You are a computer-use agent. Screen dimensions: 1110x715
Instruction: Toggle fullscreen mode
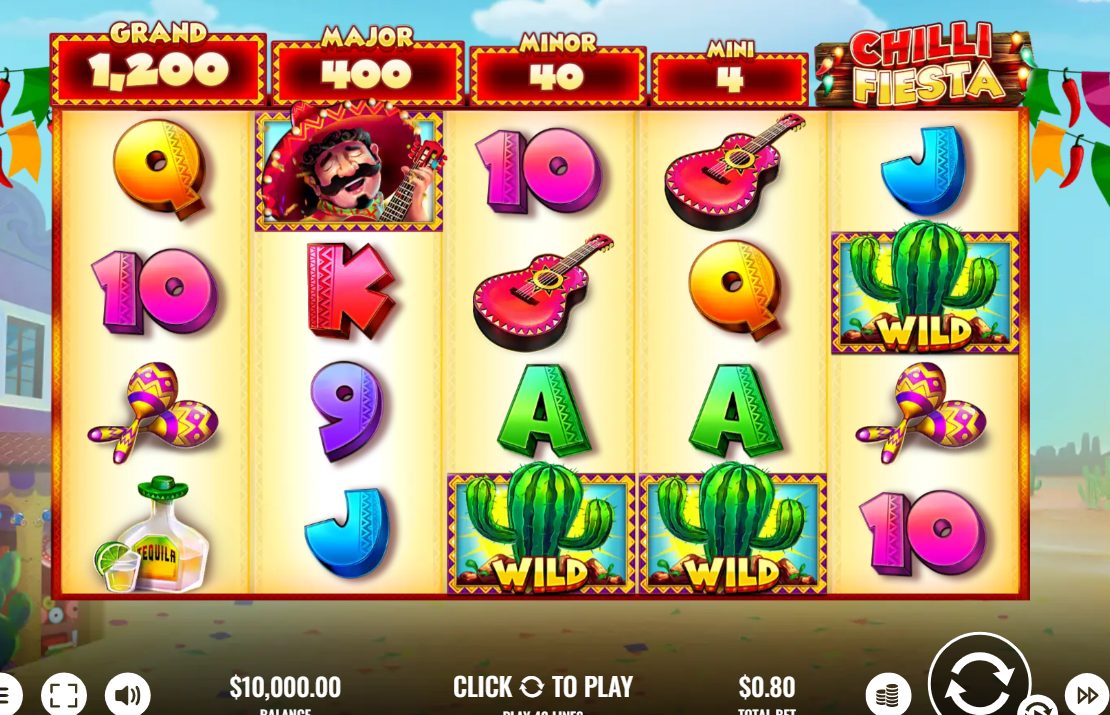coord(64,695)
